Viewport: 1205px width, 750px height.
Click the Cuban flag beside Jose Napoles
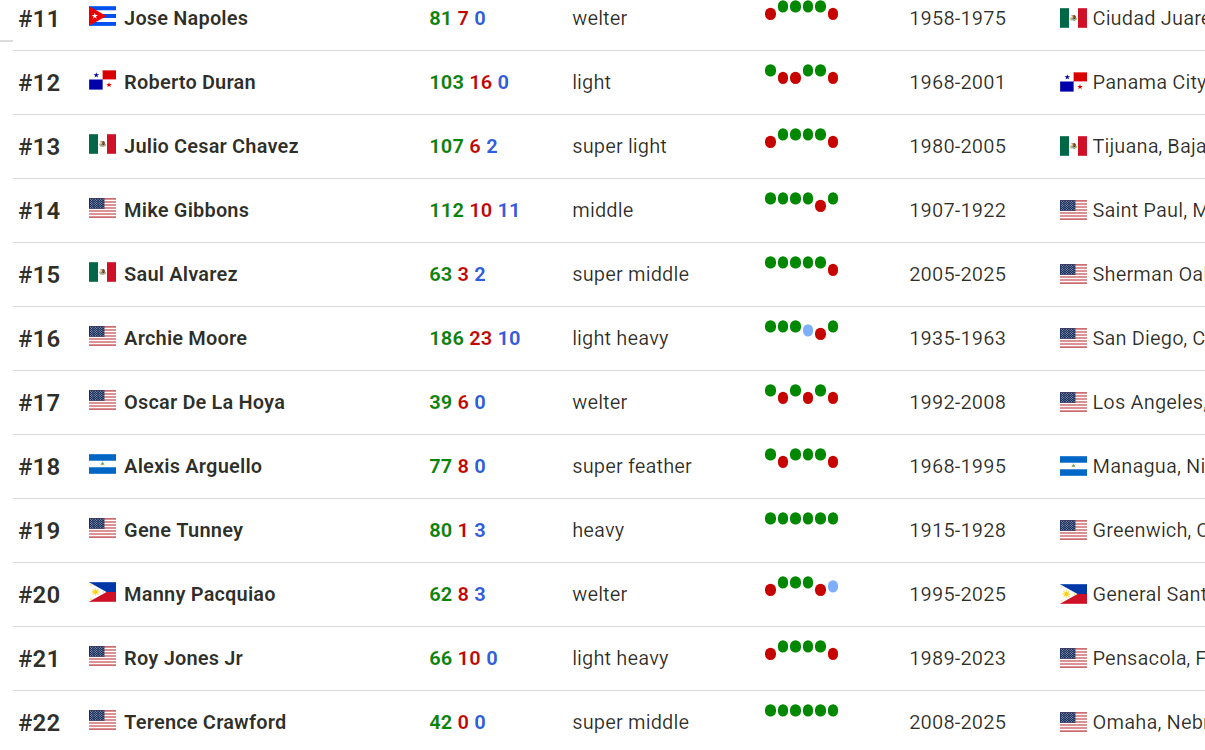[x=102, y=17]
